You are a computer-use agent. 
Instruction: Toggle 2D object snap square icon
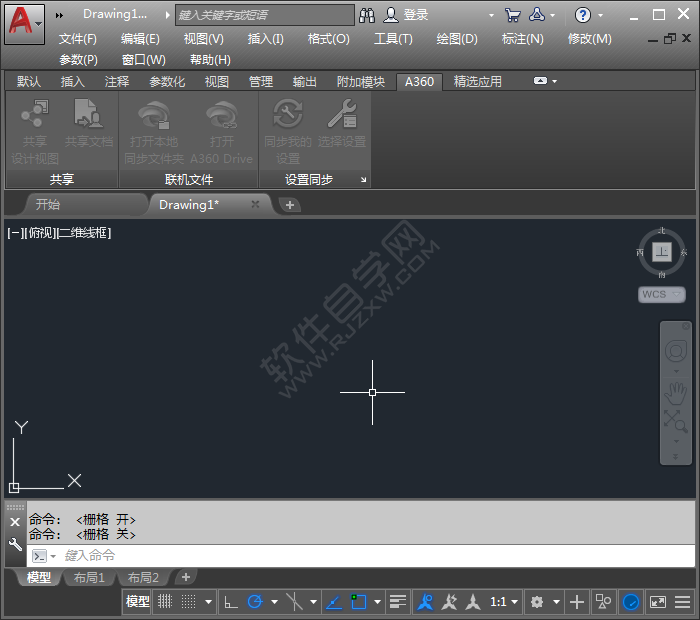[358, 602]
